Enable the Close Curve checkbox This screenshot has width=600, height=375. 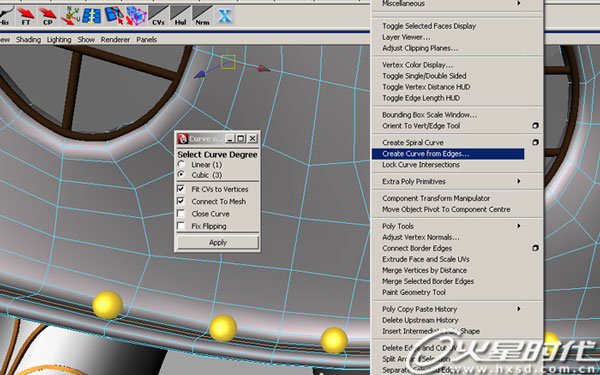[x=181, y=214]
